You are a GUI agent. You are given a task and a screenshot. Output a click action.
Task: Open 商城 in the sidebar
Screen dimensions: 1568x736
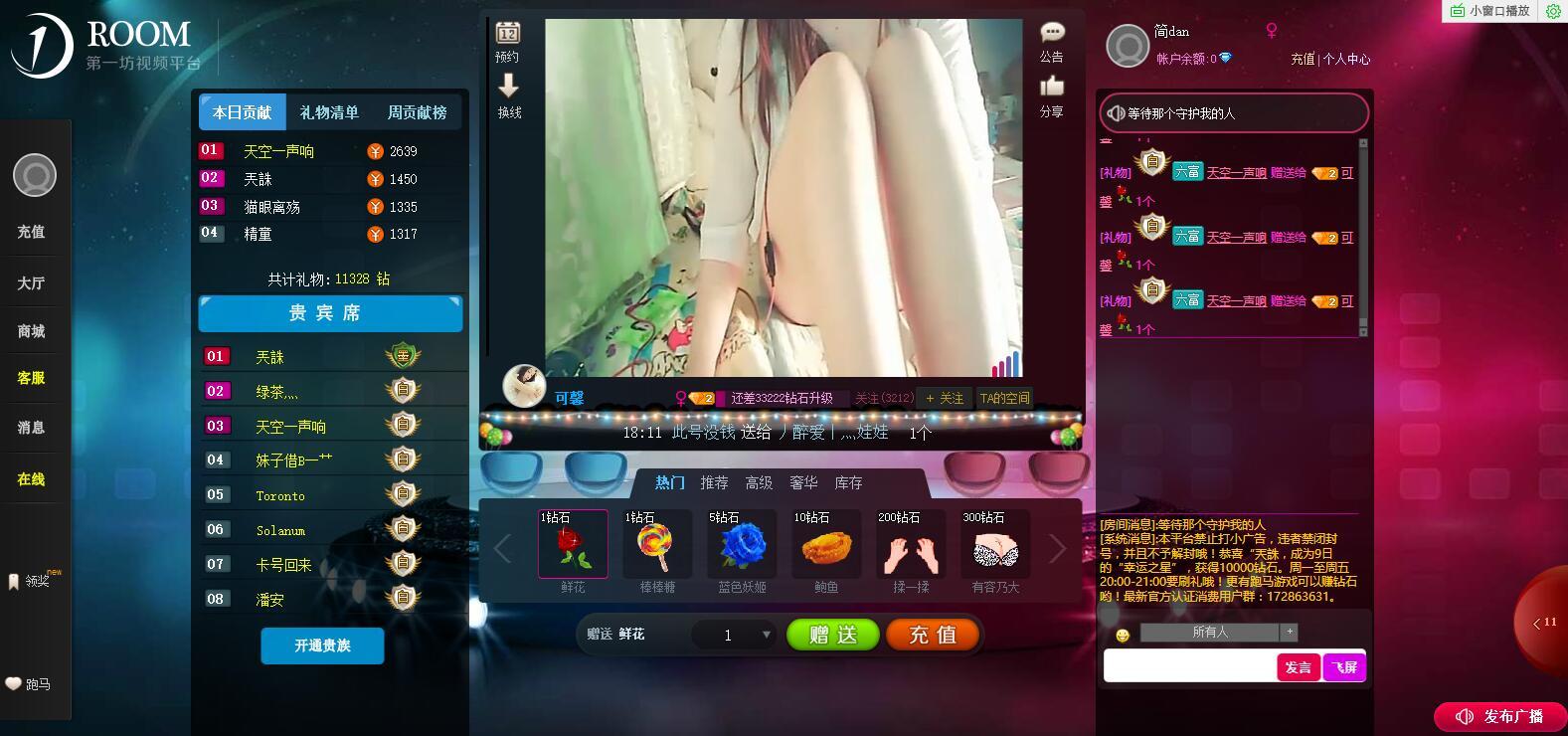(x=31, y=331)
